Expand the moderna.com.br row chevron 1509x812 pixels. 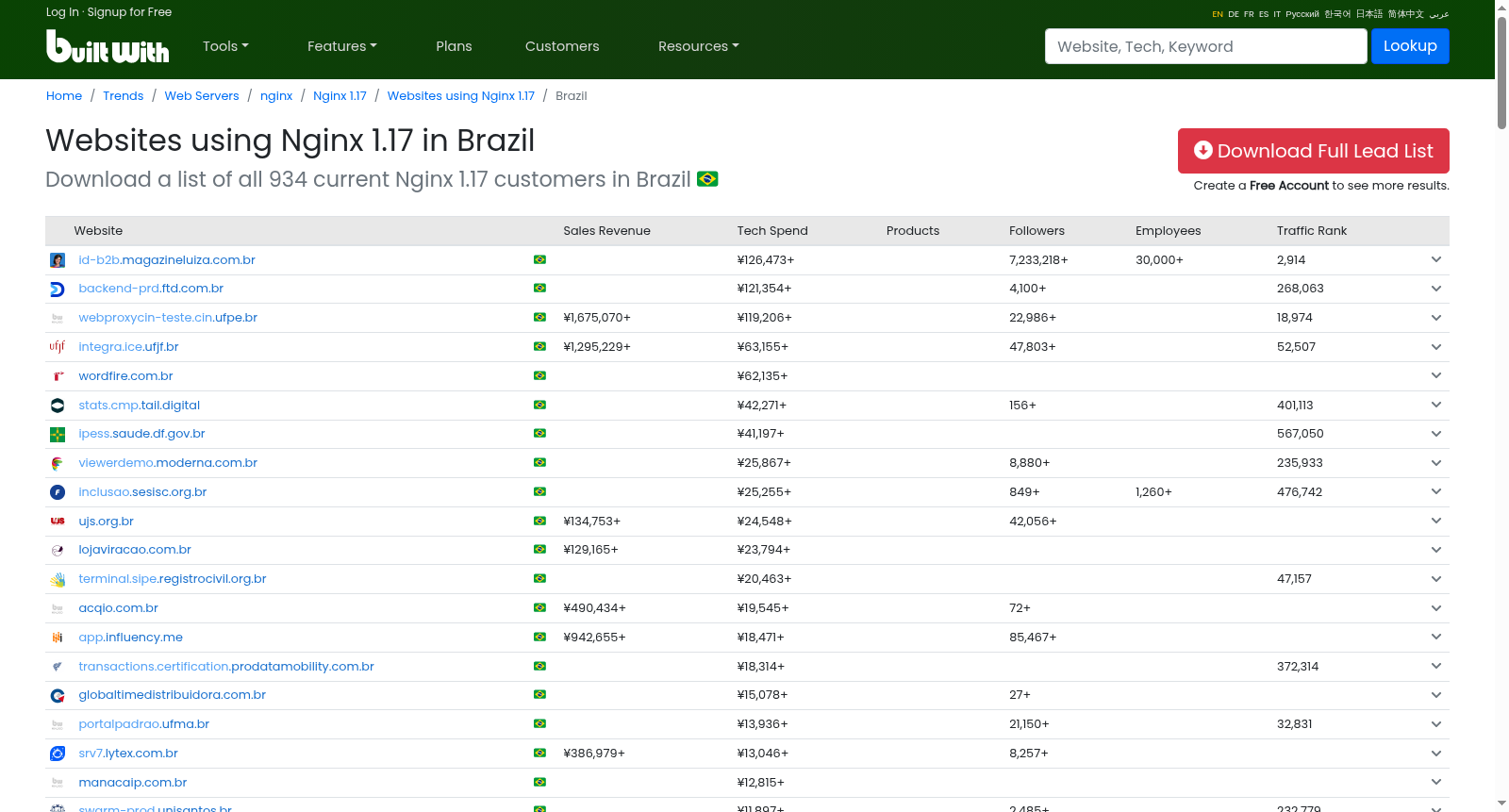1436,463
